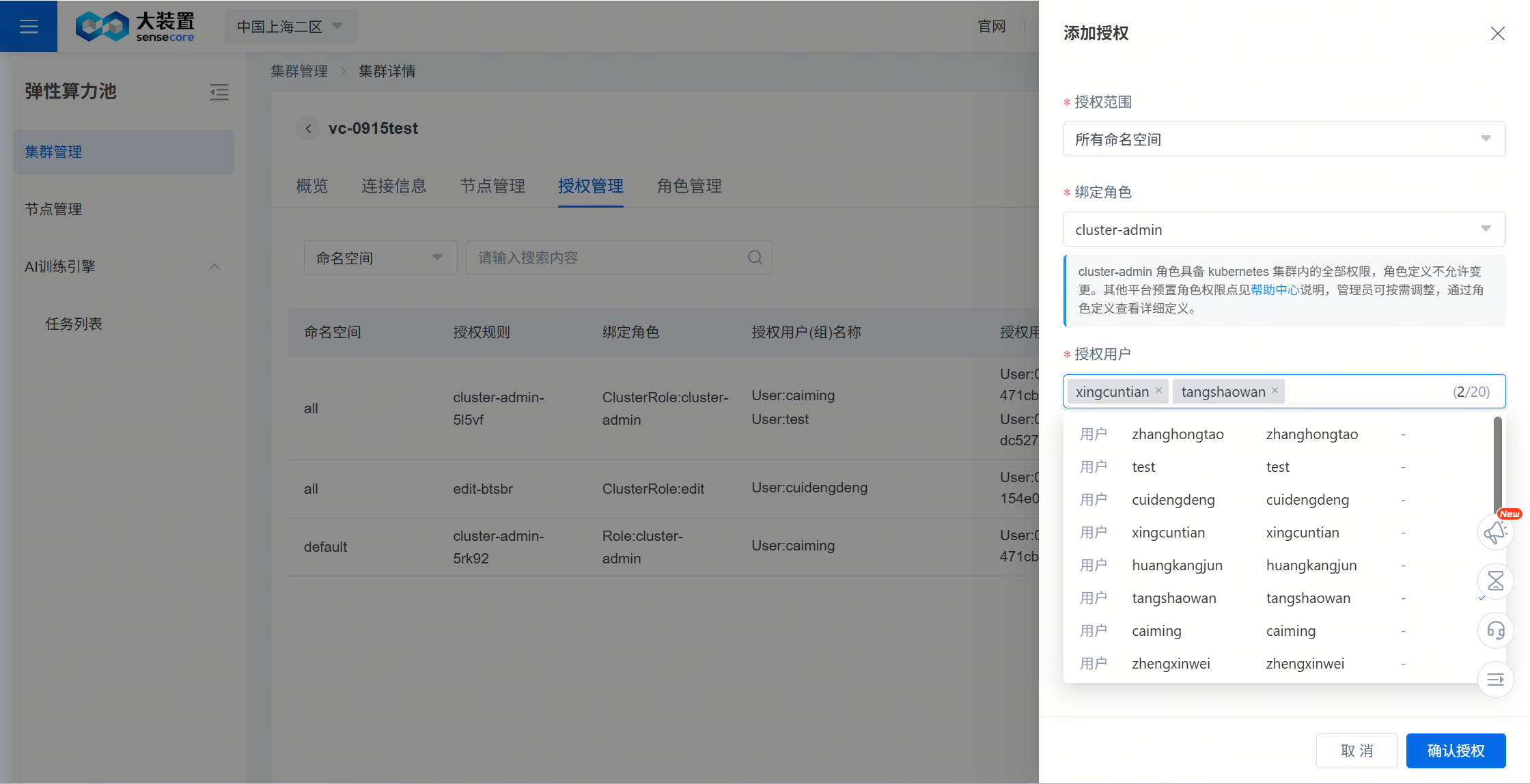Click the 确认授权 button
Screen dimensions: 1530x784
1456,751
